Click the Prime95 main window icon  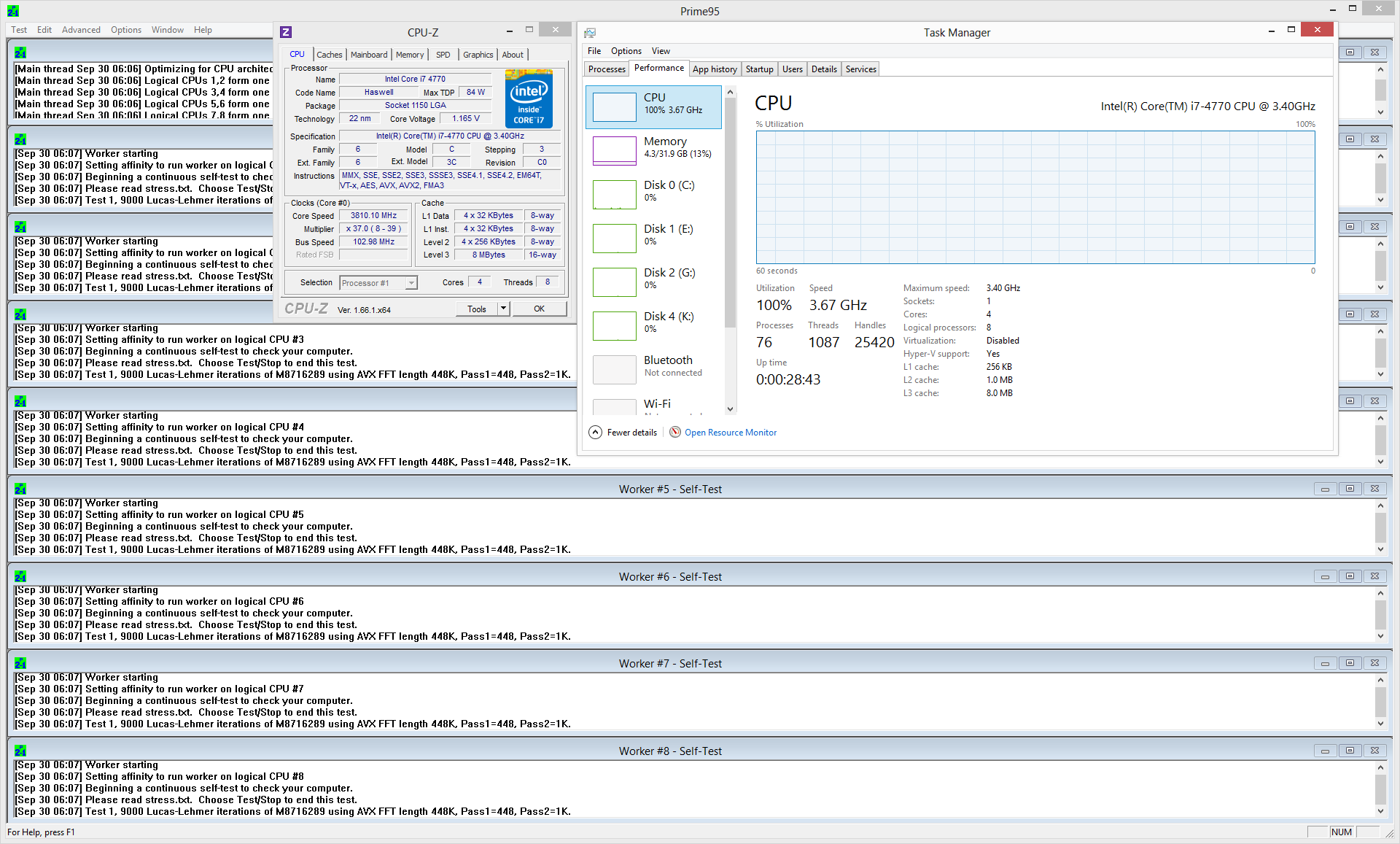coord(13,11)
